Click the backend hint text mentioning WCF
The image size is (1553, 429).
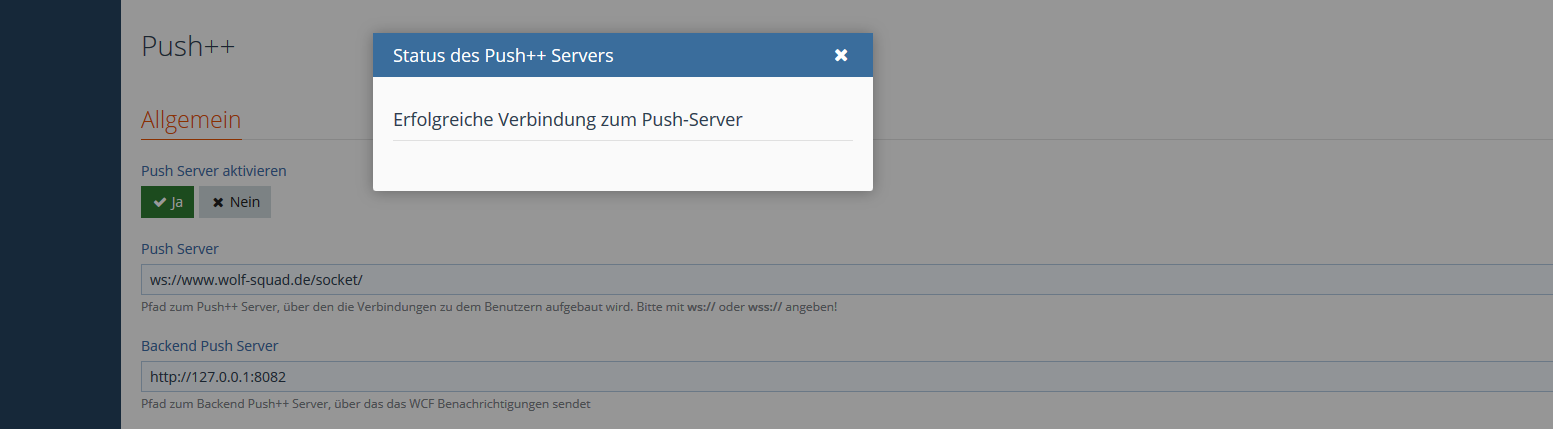tap(366, 404)
